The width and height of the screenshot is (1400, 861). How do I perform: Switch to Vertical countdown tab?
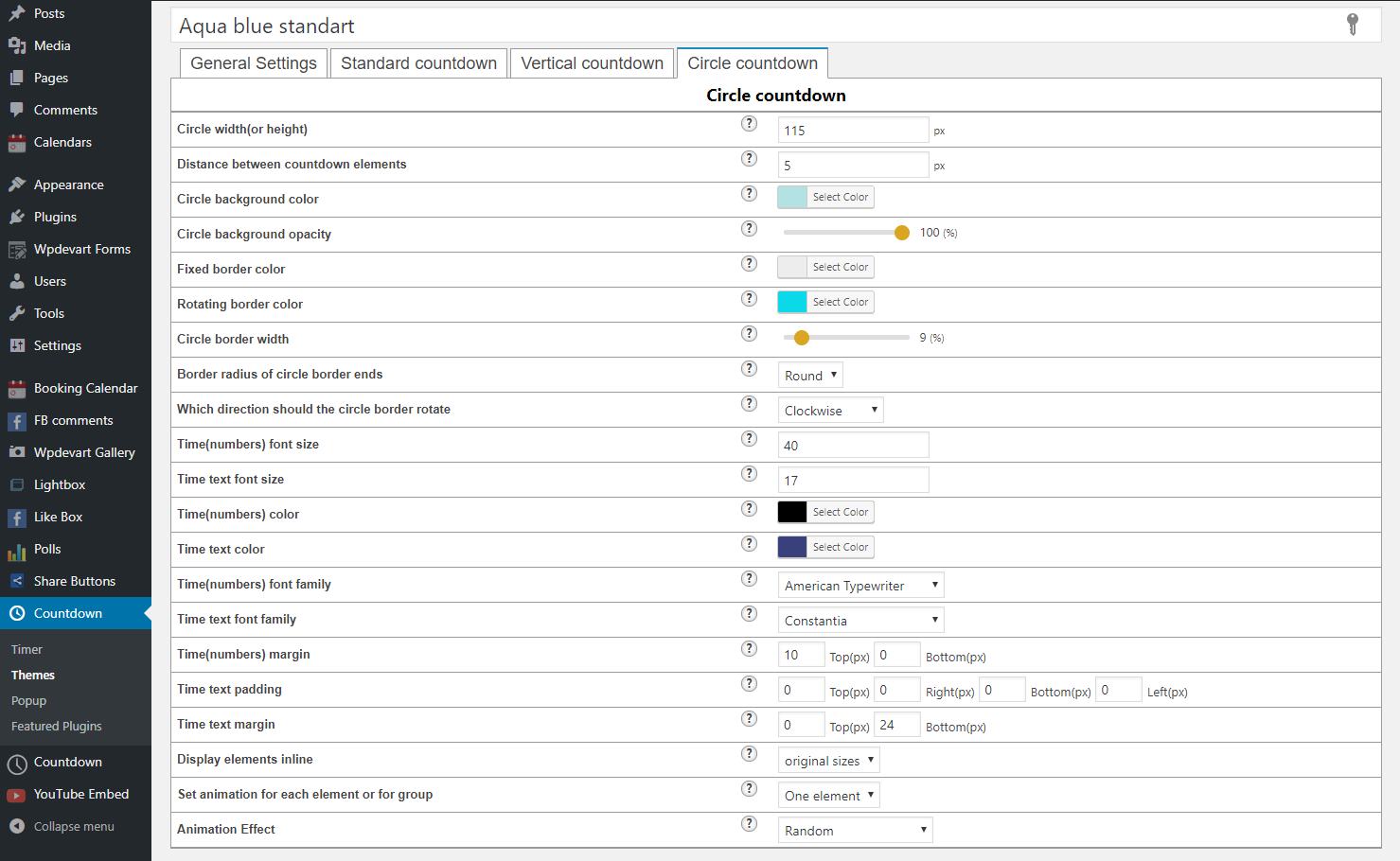coord(593,63)
